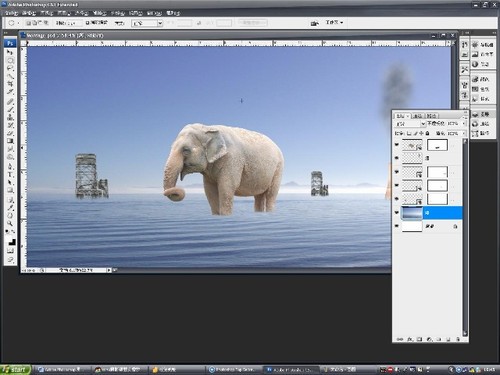Select the Slice tool
The image size is (500, 375).
10,92
